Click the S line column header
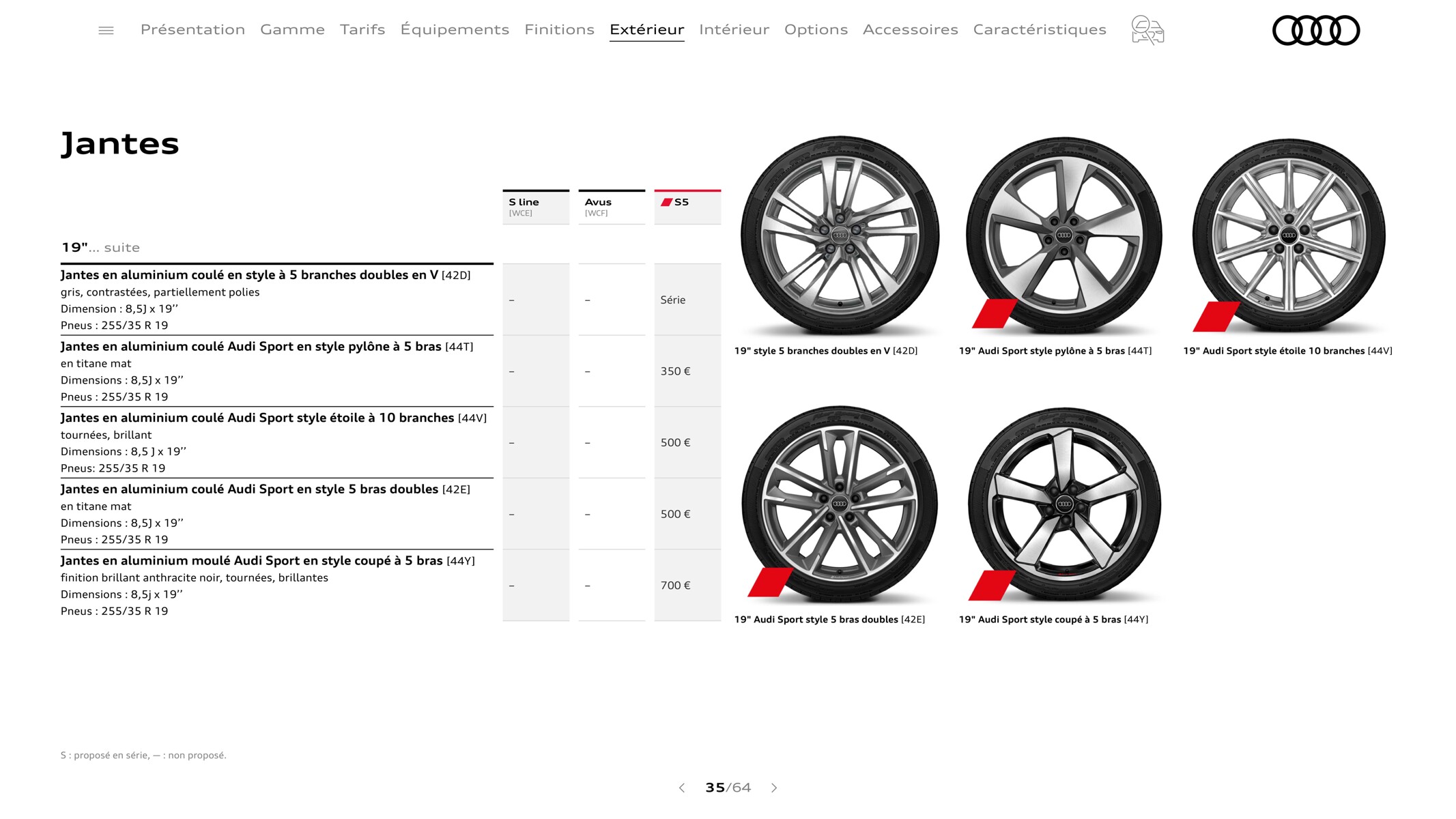 pos(536,207)
